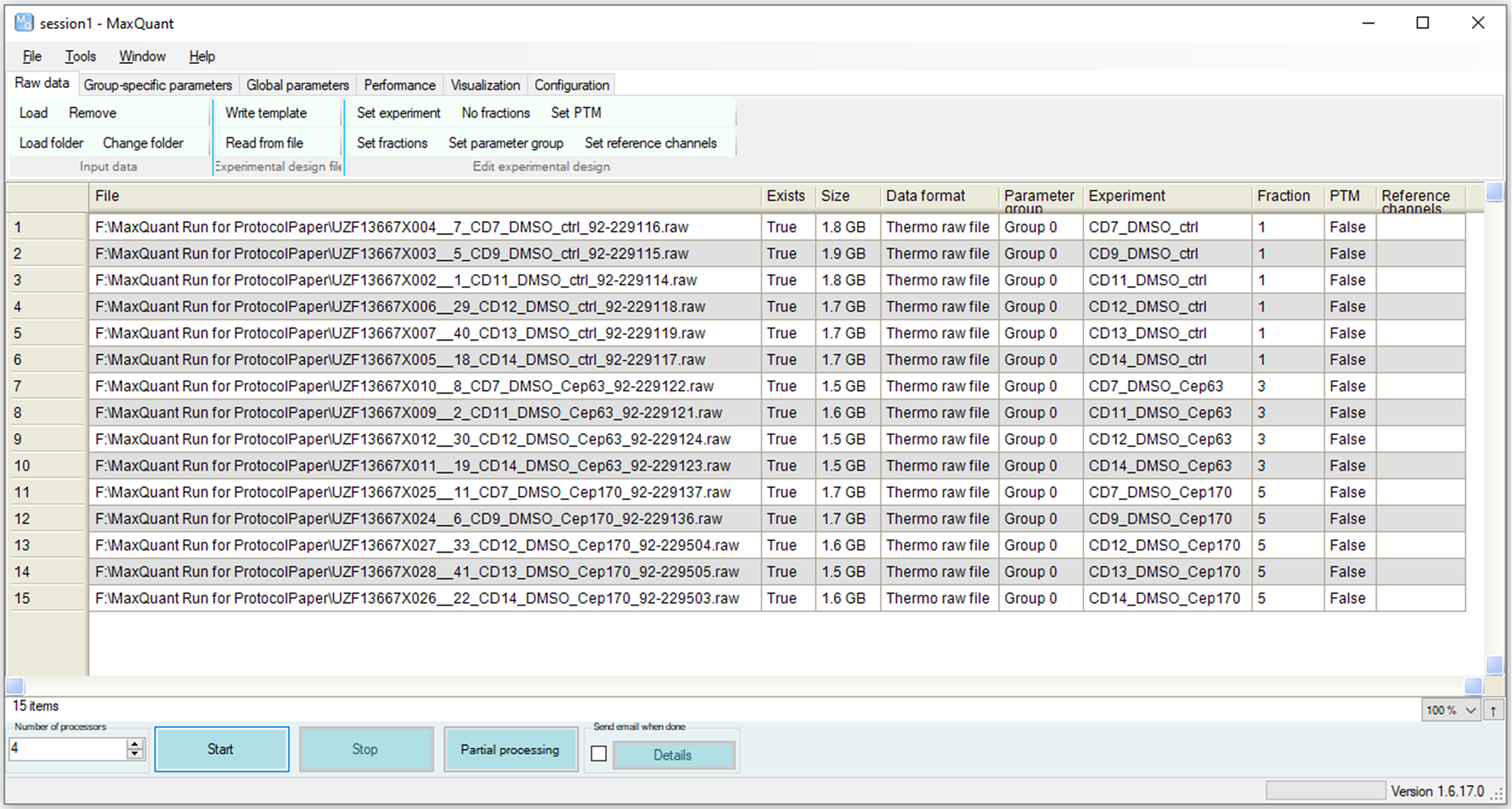Switch to Configuration tab
The image size is (1512, 809).
pyautogui.click(x=572, y=85)
